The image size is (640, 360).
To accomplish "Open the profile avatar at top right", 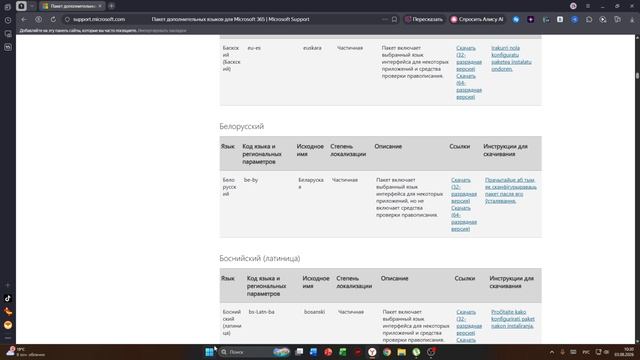I will coord(573,6).
